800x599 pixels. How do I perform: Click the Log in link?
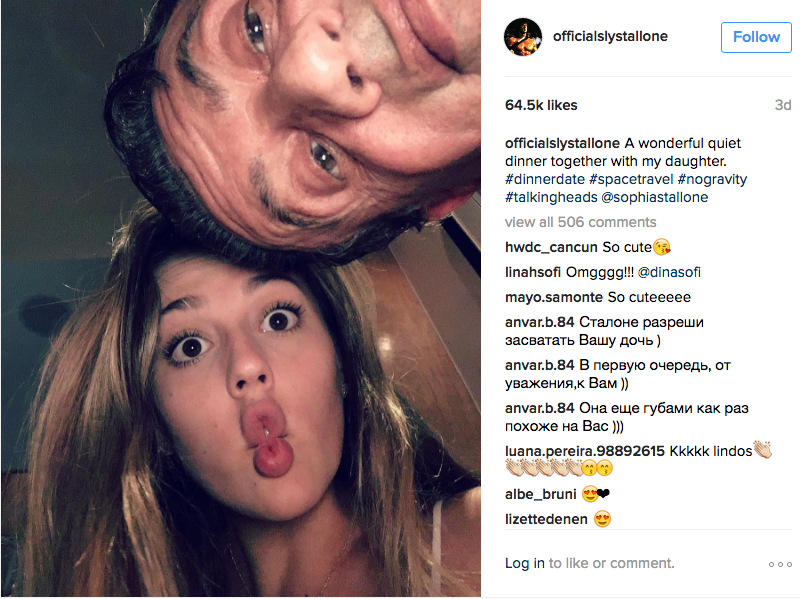pyautogui.click(x=525, y=563)
